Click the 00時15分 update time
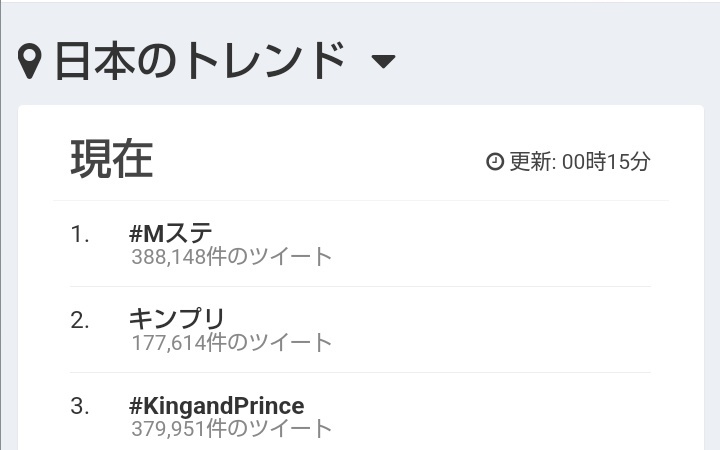The height and width of the screenshot is (450, 720). coord(607,161)
